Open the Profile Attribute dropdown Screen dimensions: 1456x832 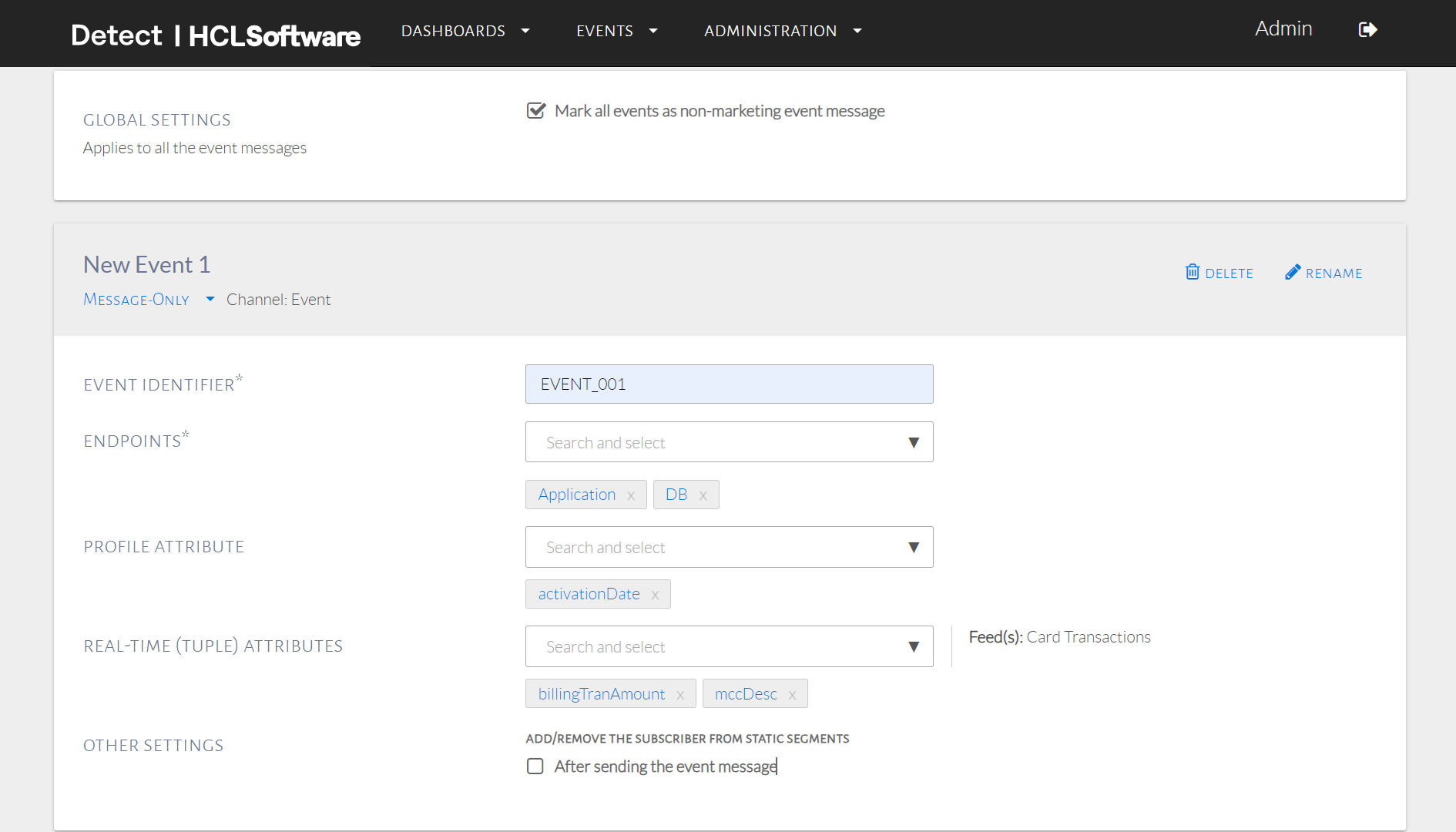(x=913, y=547)
